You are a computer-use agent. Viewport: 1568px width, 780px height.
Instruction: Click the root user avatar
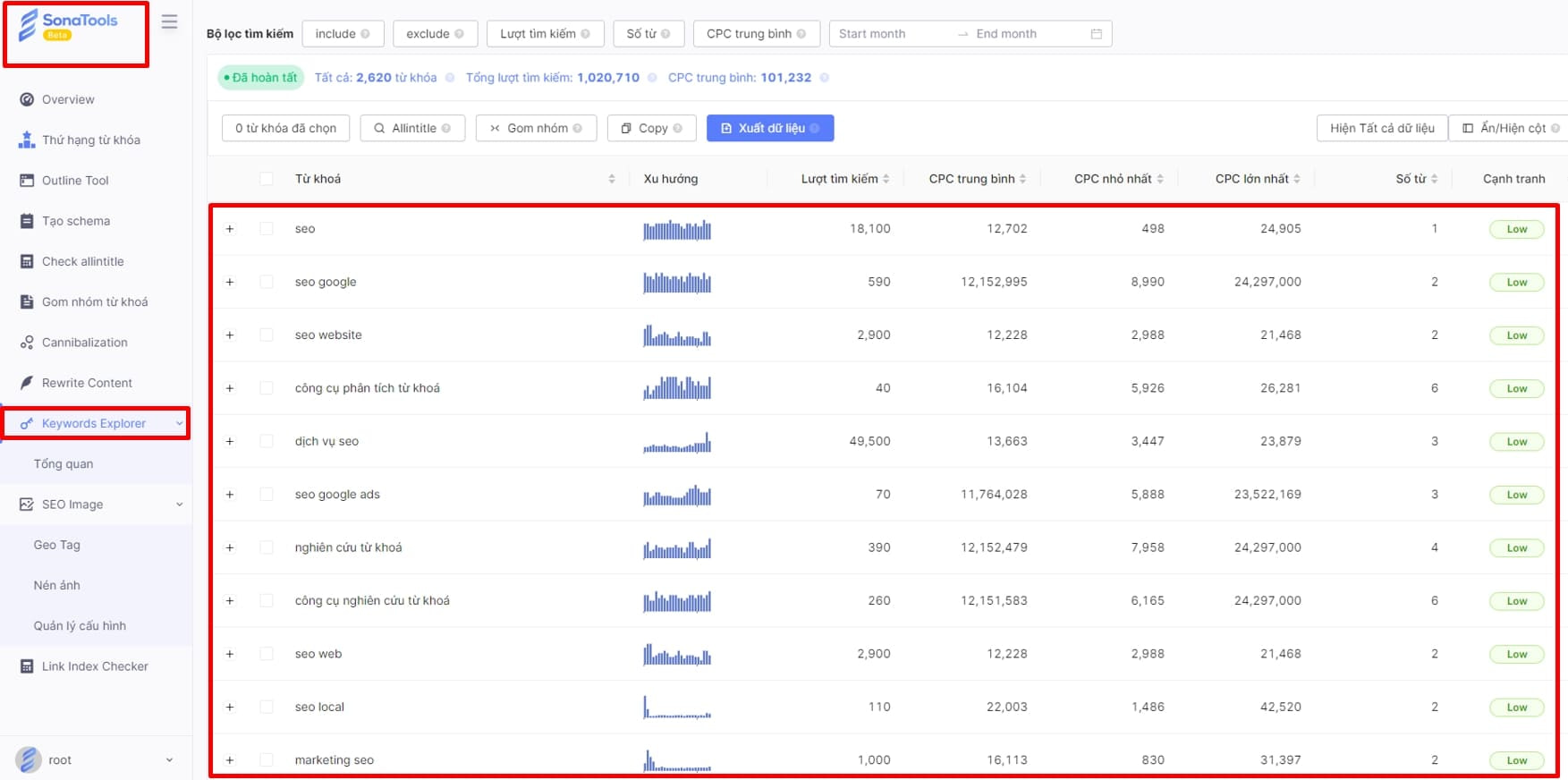click(x=29, y=759)
